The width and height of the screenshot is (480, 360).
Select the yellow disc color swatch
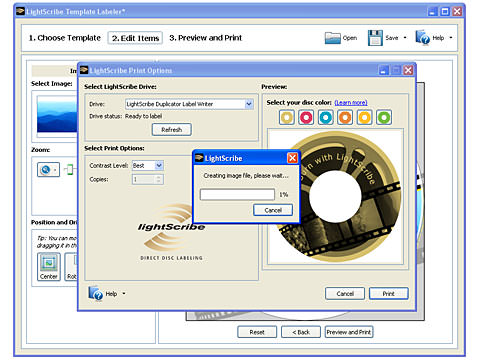(364, 117)
